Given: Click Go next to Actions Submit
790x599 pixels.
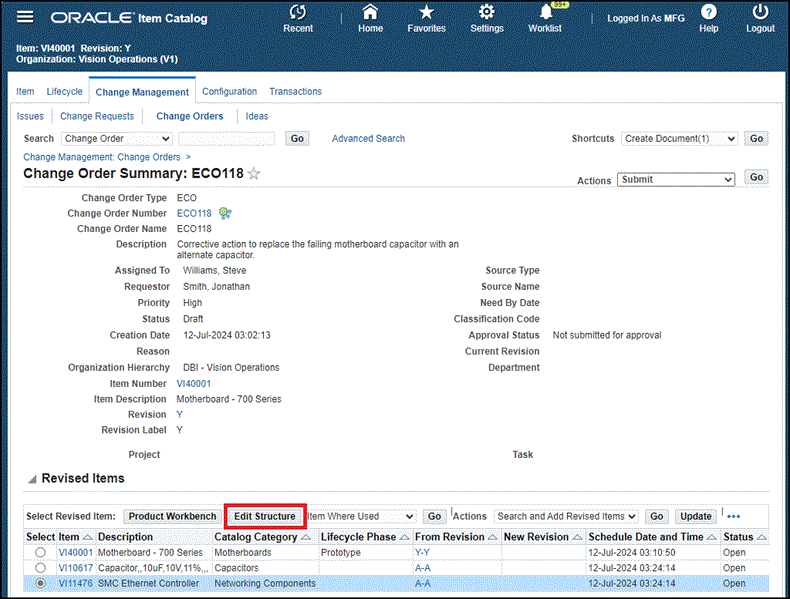Looking at the screenshot, I should coord(756,177).
